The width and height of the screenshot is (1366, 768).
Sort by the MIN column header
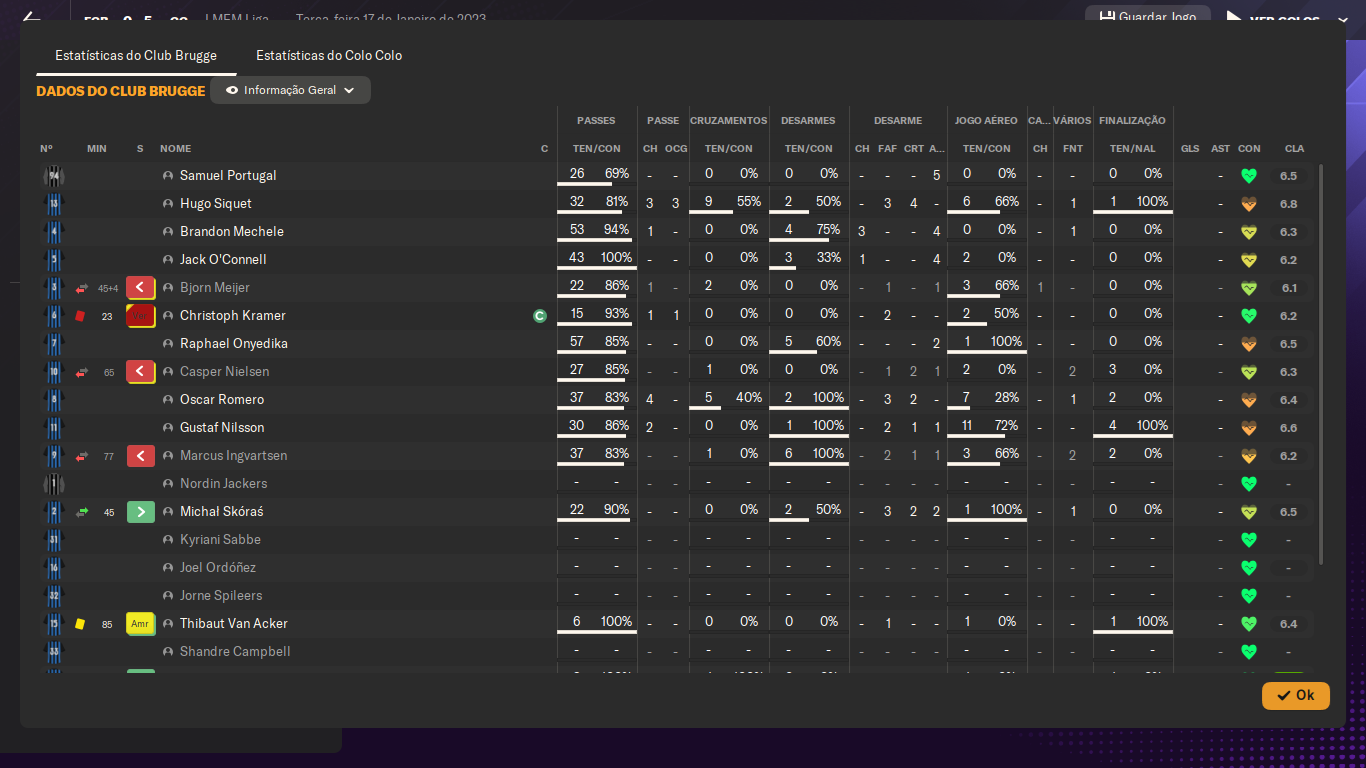pos(97,149)
